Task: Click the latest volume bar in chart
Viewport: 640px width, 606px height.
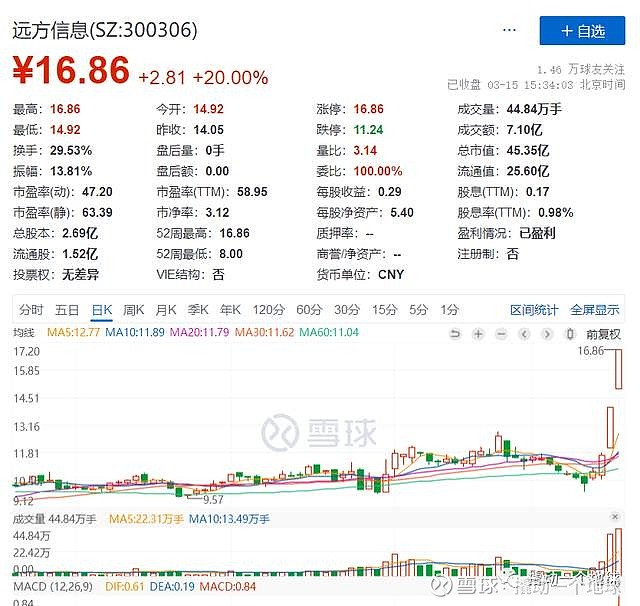Action: pyautogui.click(x=619, y=552)
